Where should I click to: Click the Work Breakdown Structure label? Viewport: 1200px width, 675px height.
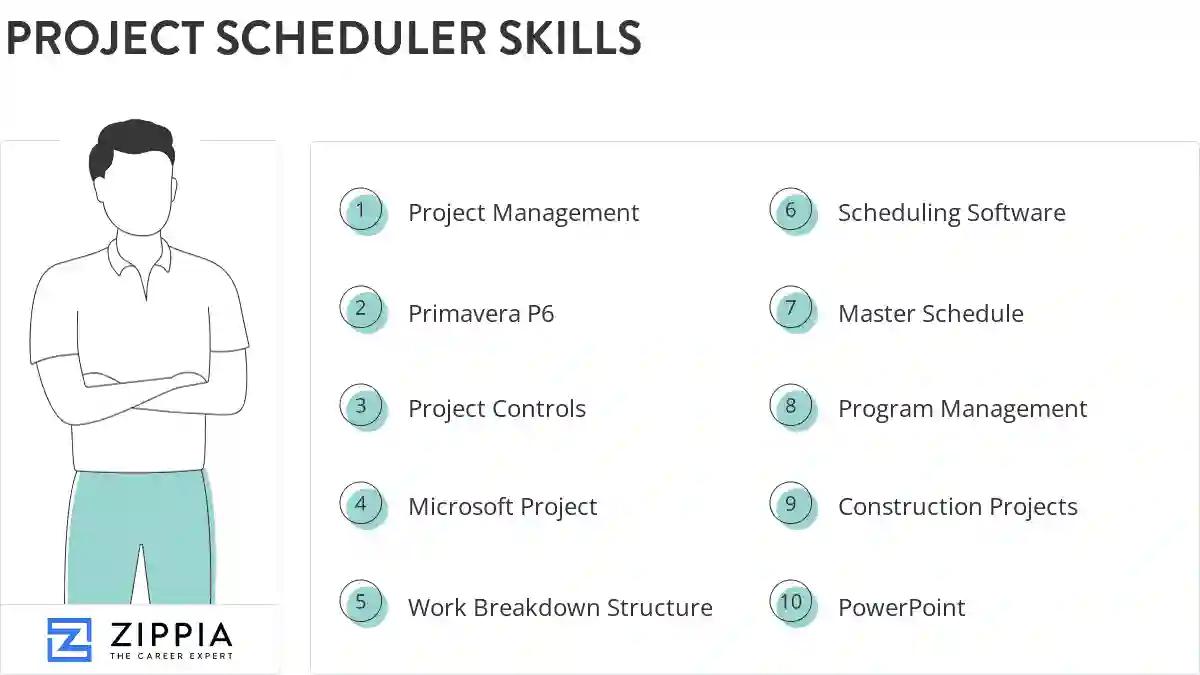[x=560, y=607]
